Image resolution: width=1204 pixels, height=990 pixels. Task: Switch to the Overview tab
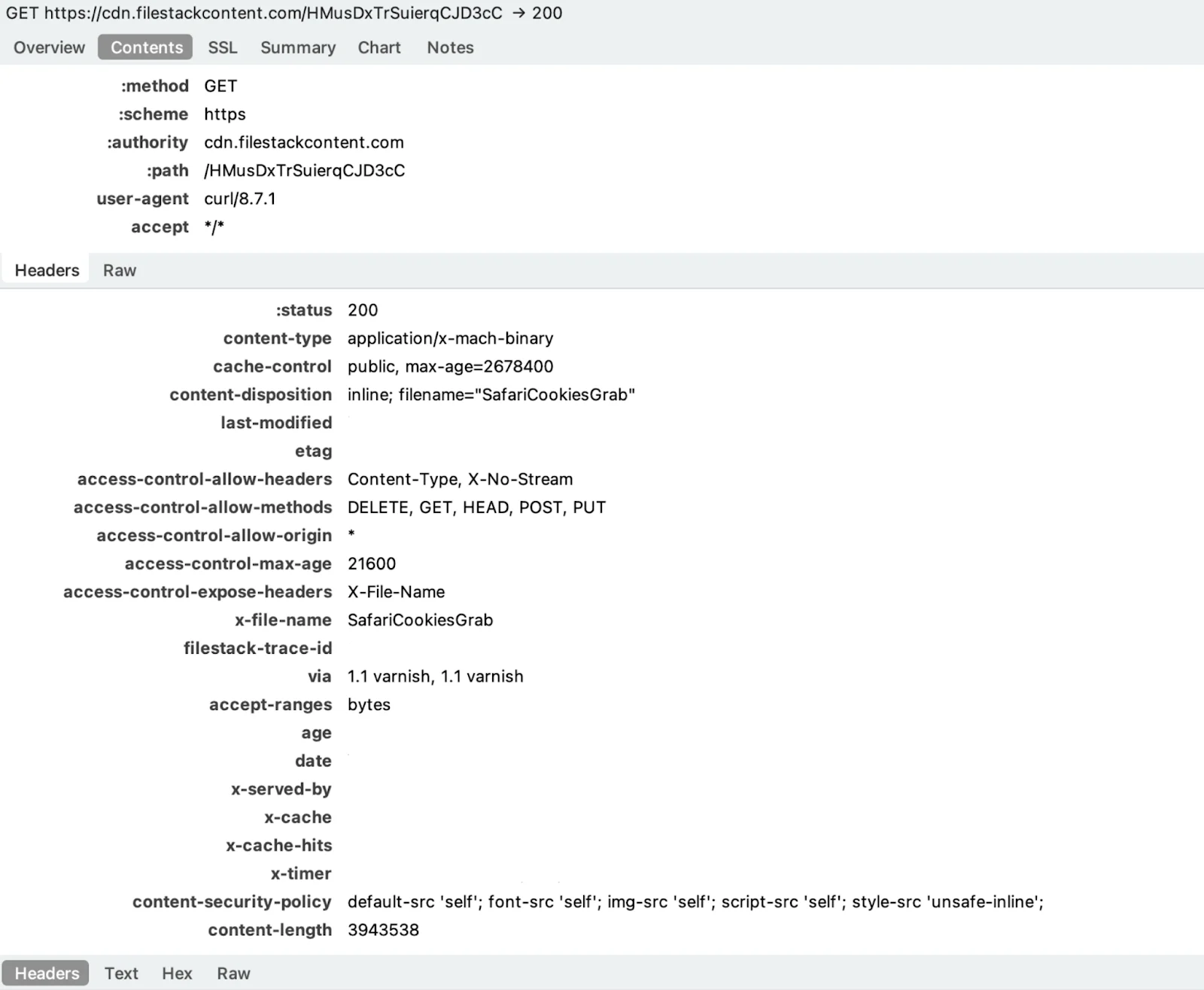coord(49,47)
